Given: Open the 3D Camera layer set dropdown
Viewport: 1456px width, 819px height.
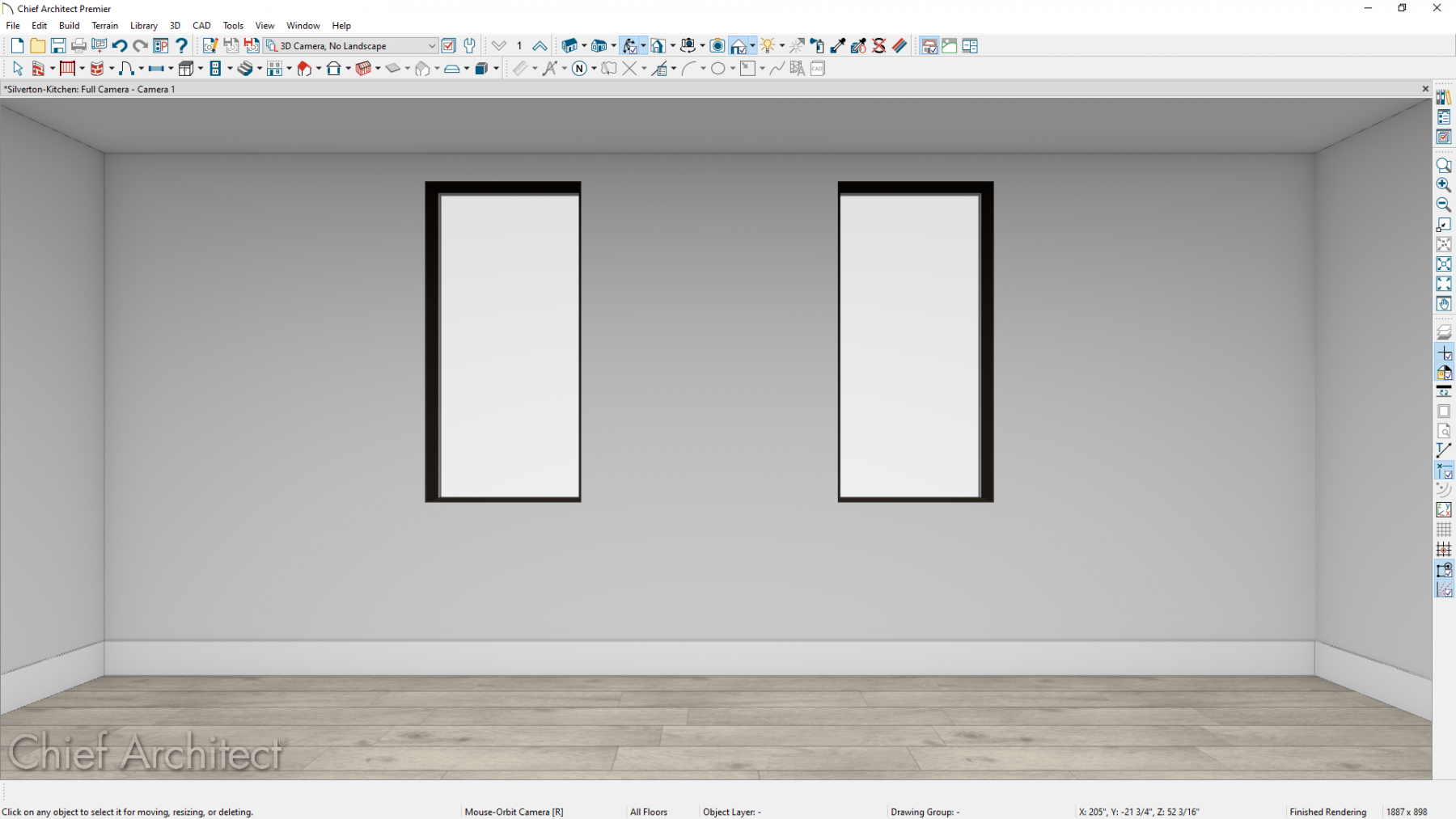Looking at the screenshot, I should click(x=432, y=46).
